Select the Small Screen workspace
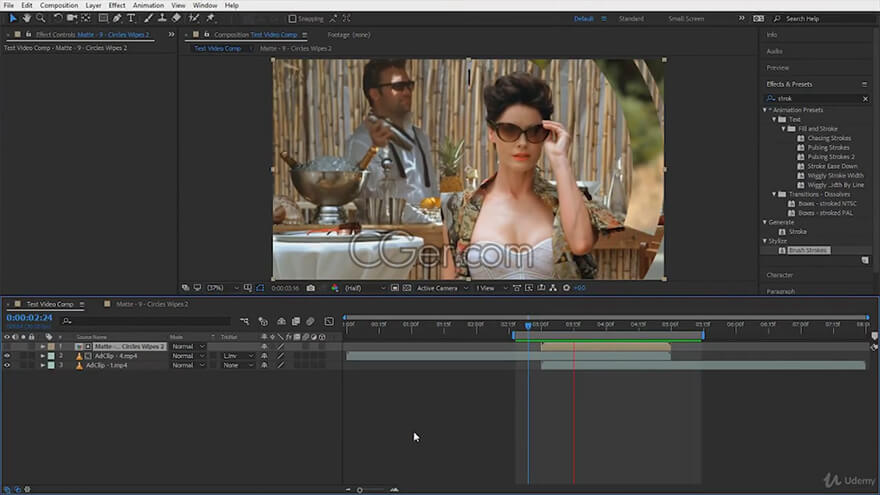The width and height of the screenshot is (880, 495). coord(686,19)
